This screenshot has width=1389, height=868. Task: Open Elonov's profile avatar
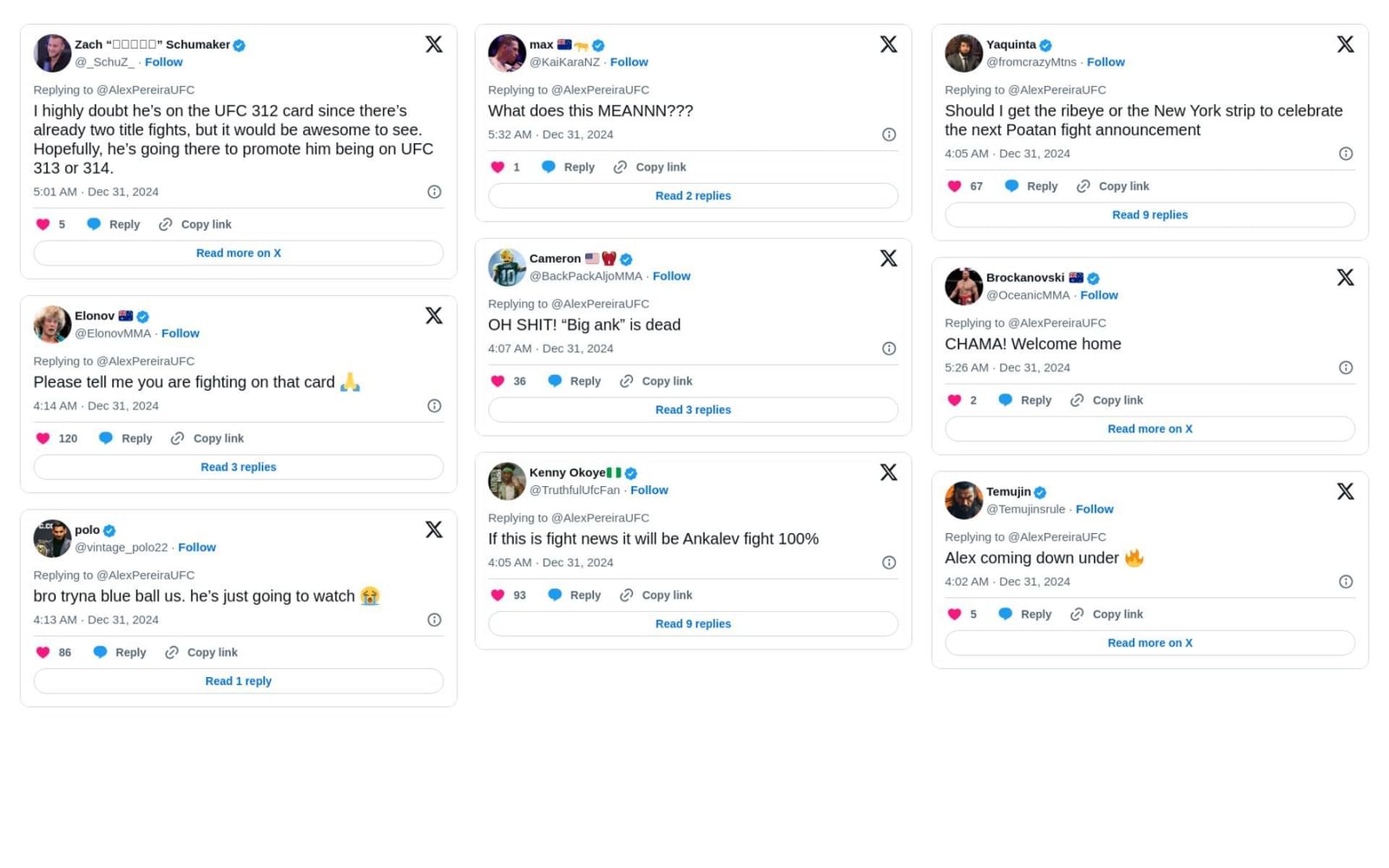point(52,324)
